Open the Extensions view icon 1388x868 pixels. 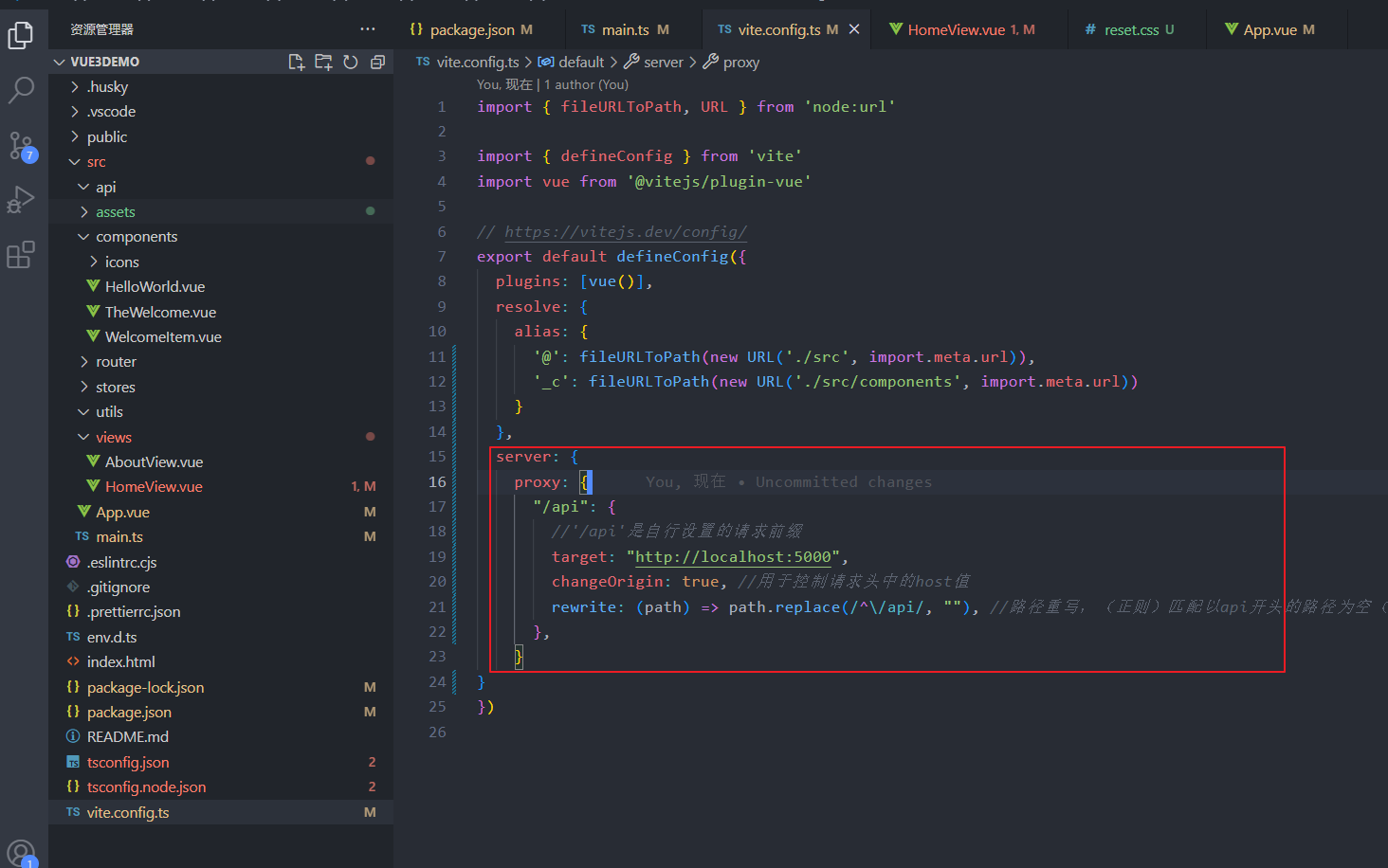tap(21, 255)
